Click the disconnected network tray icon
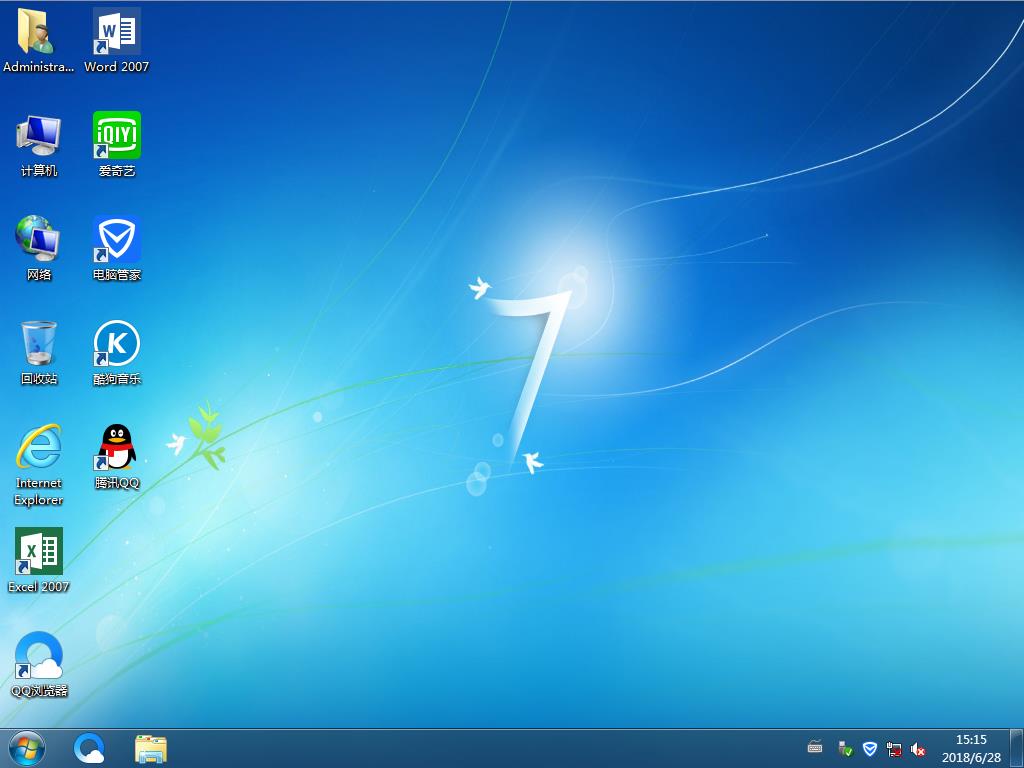The height and width of the screenshot is (768, 1024). pyautogui.click(x=893, y=749)
